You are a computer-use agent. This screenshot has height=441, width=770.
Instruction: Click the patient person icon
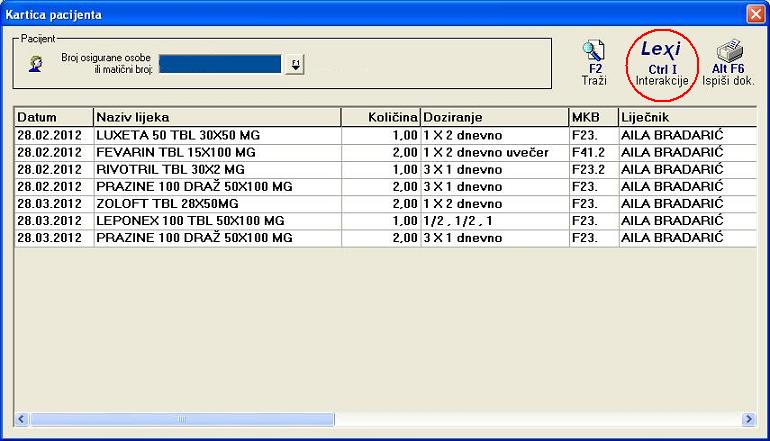[x=35, y=64]
